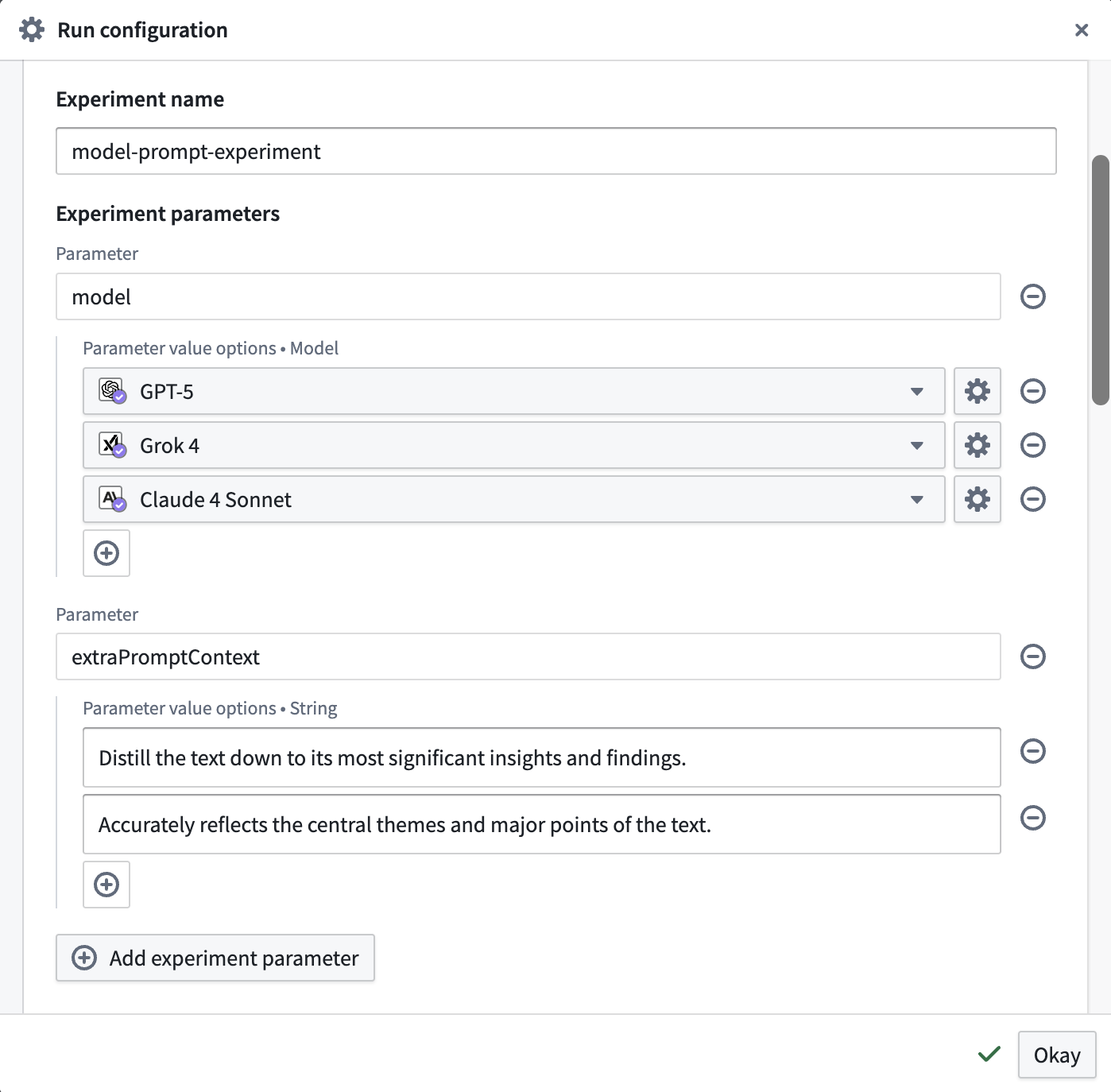1111x1092 pixels.
Task: Click Add experiment parameter
Action: tap(215, 958)
